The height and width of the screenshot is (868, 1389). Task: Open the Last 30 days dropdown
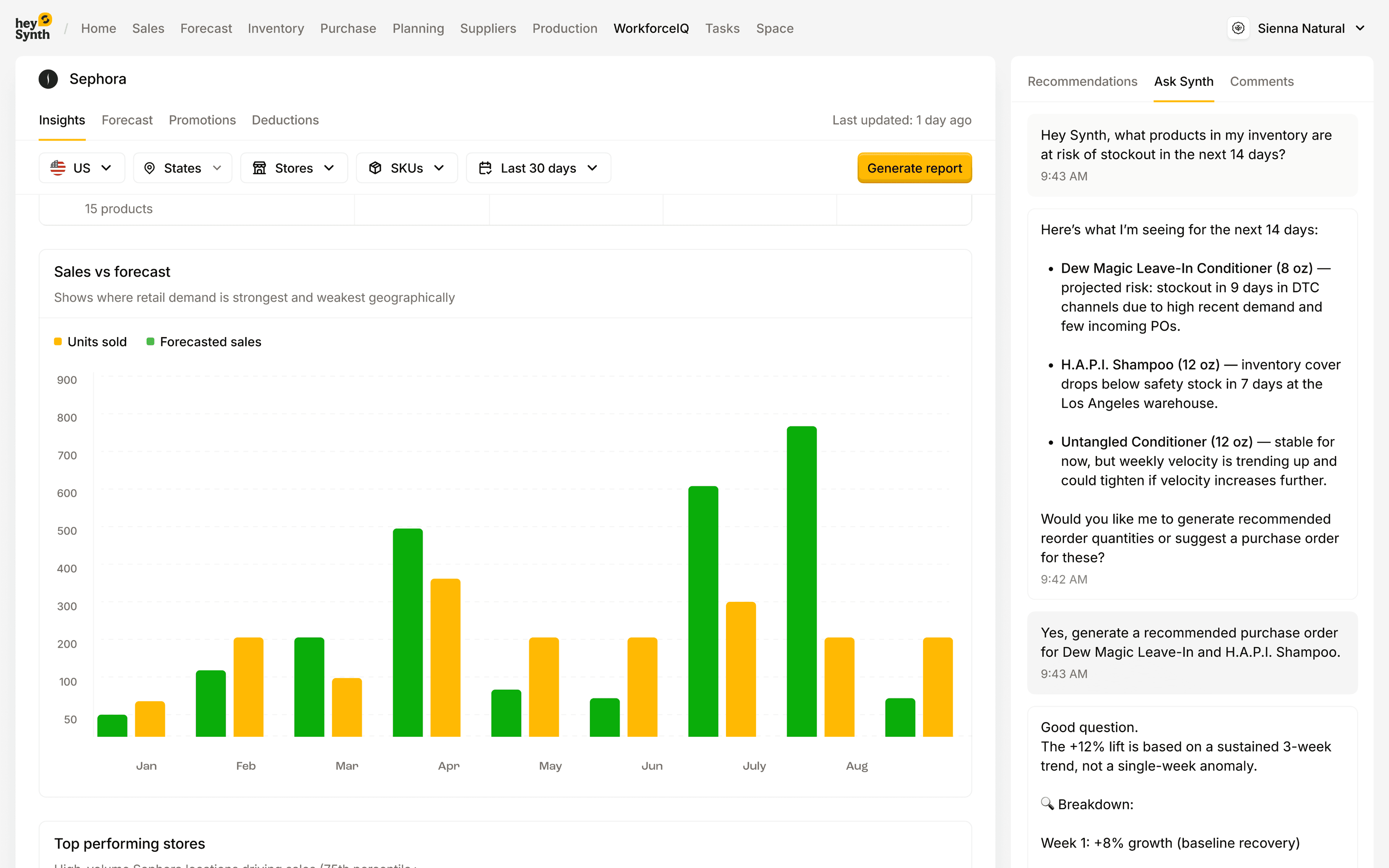(x=538, y=167)
